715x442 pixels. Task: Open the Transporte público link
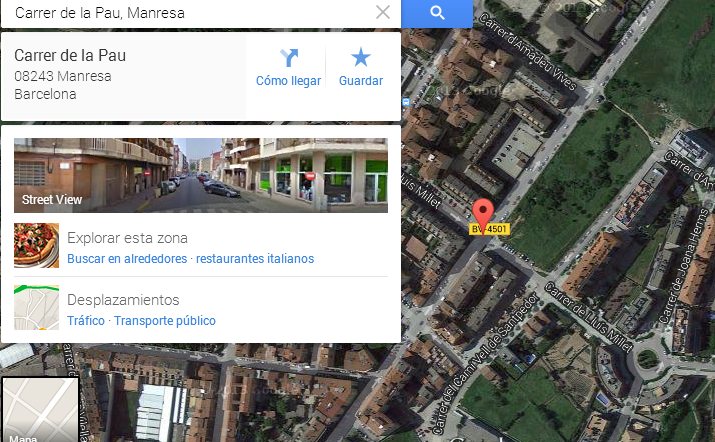165,321
